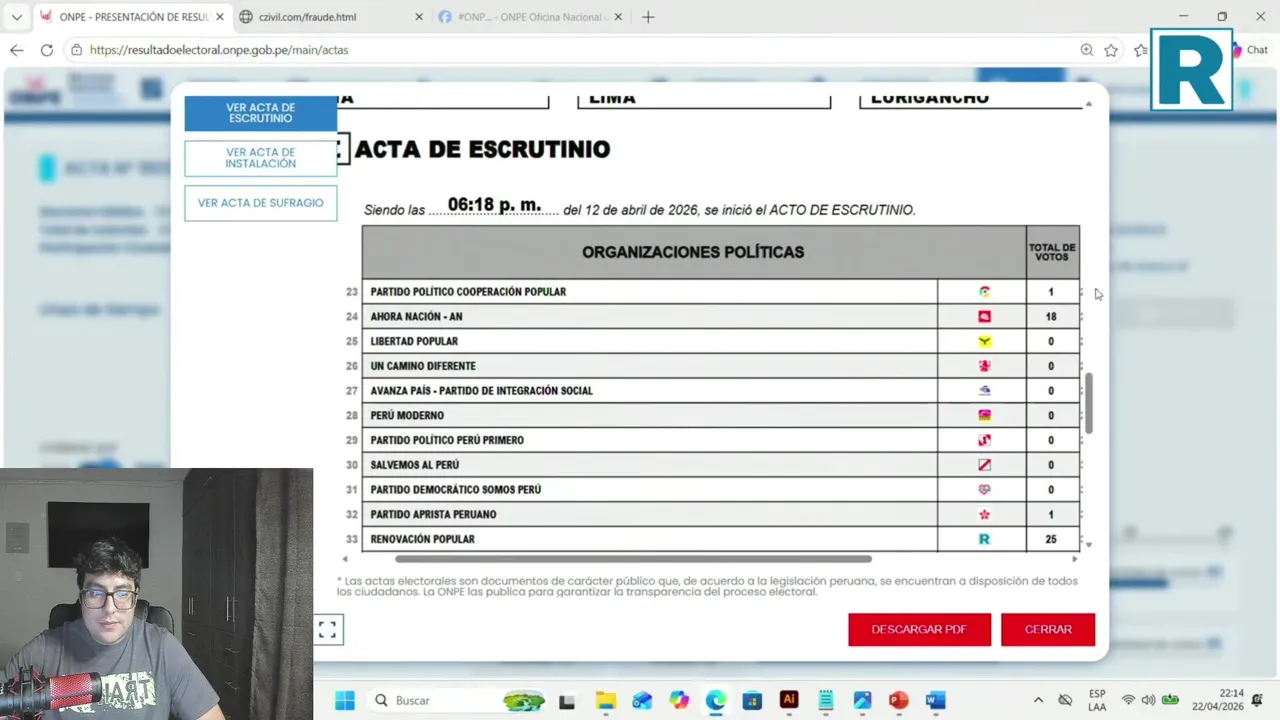
Task: Click the scroll-down arrow in the acta viewer
Action: pyautogui.click(x=1089, y=545)
